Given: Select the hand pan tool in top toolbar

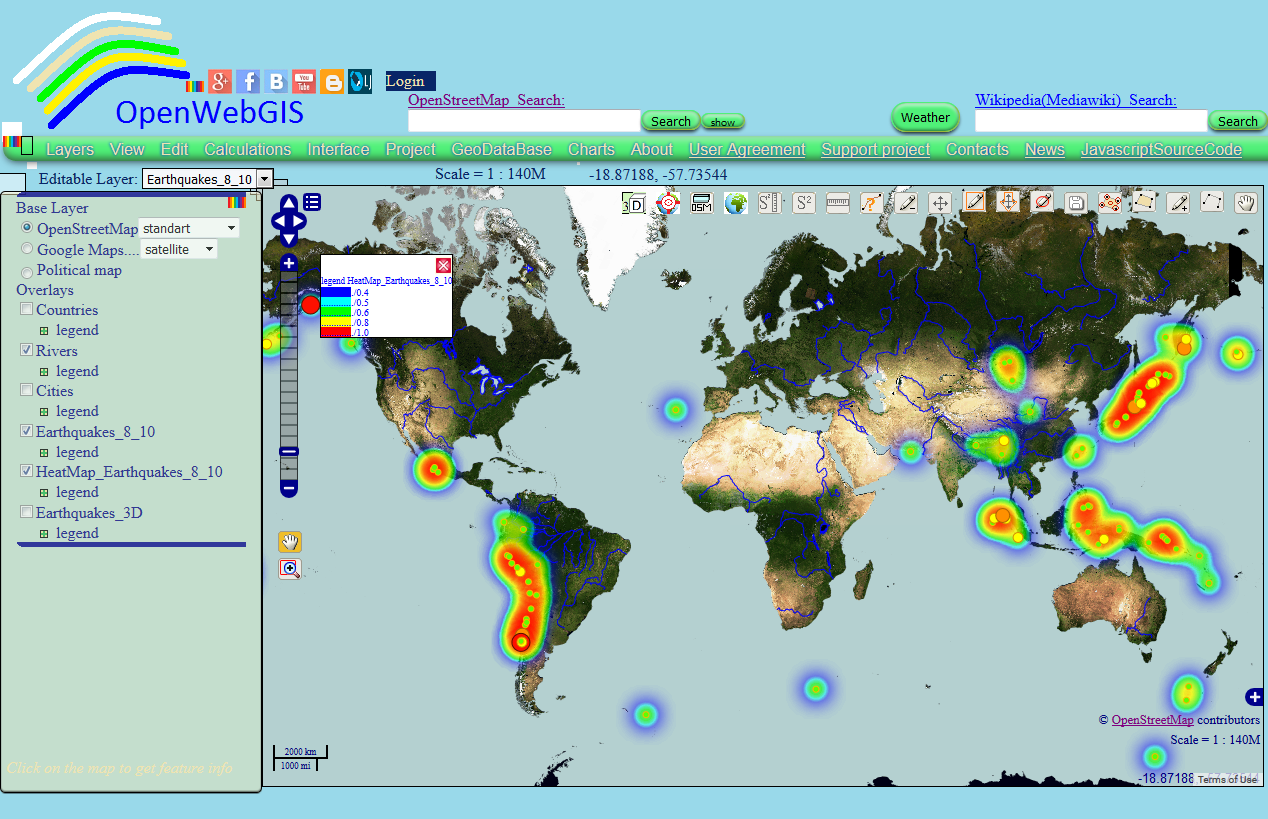Looking at the screenshot, I should tap(1246, 203).
